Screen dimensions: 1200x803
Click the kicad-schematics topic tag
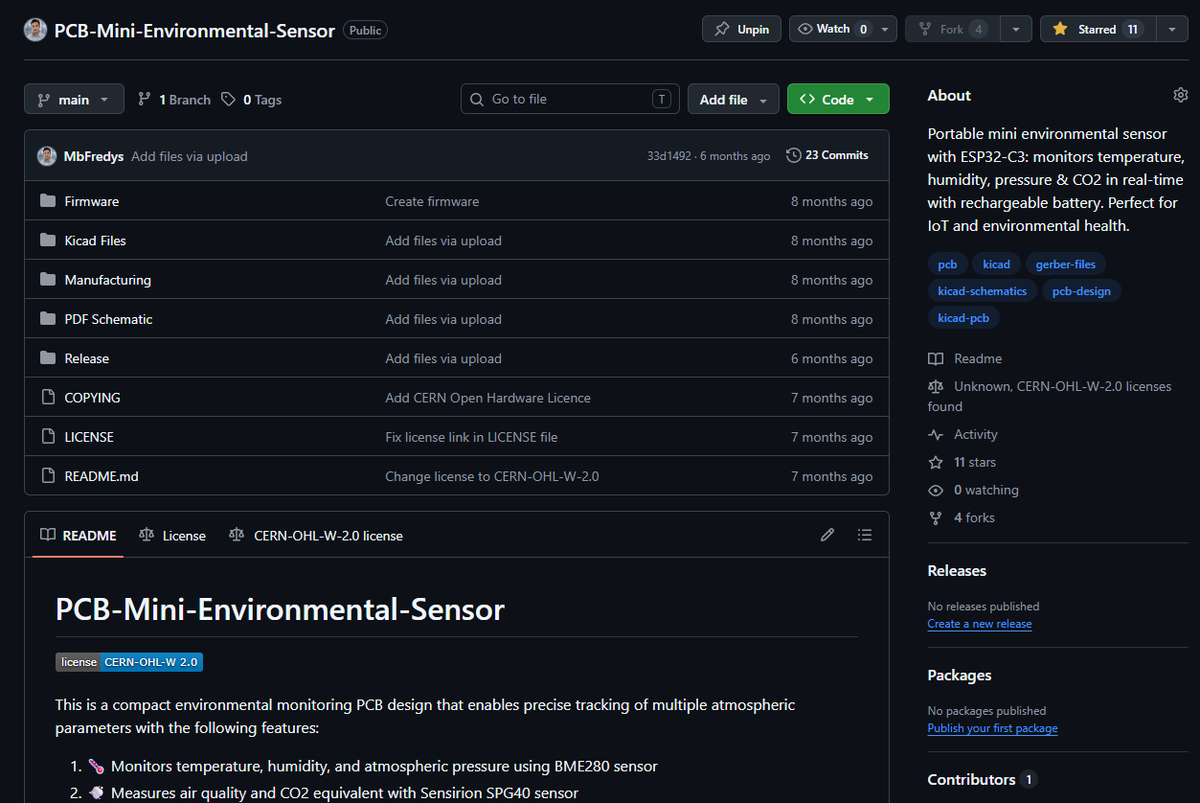[982, 291]
